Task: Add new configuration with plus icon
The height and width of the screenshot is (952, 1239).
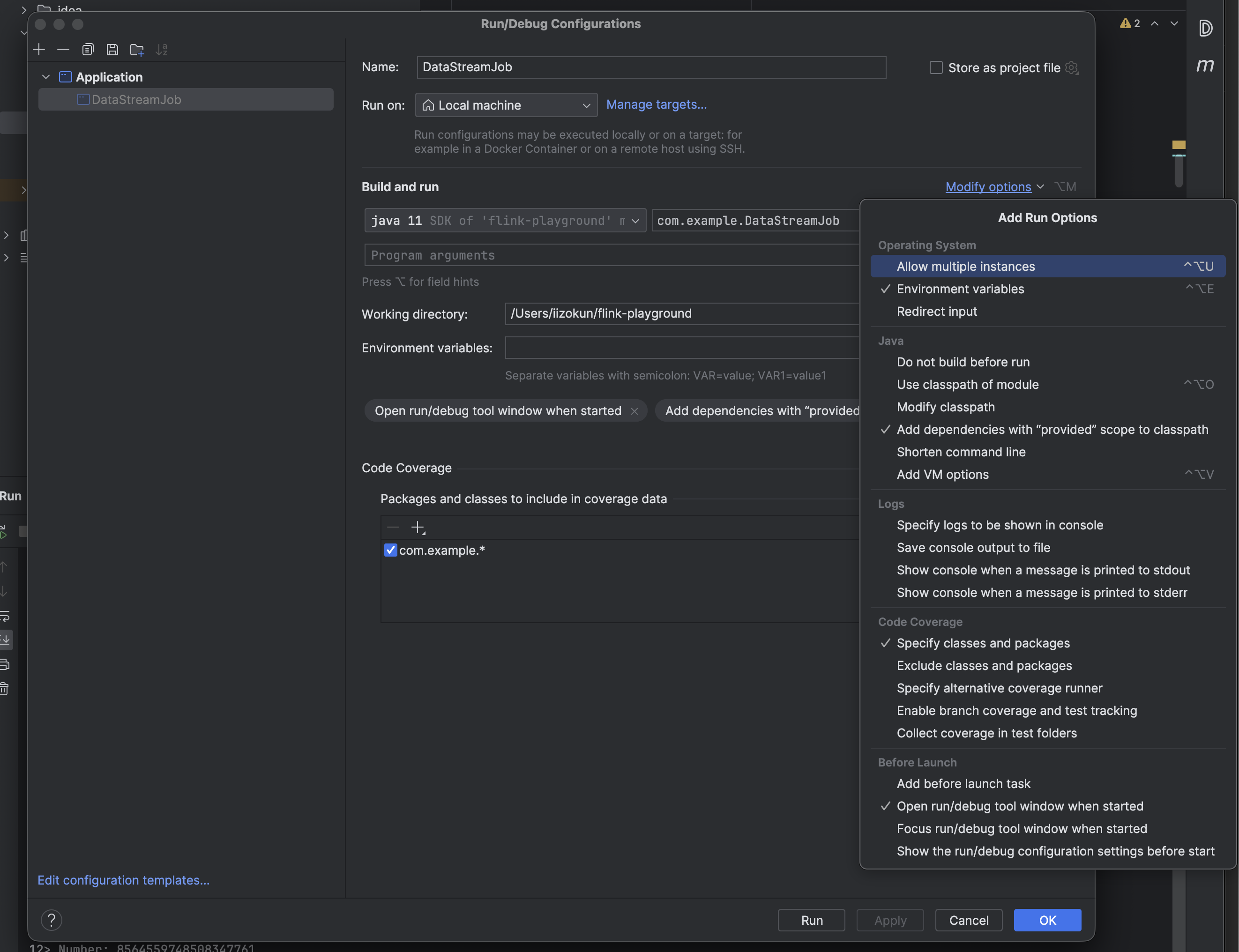Action: (x=39, y=50)
